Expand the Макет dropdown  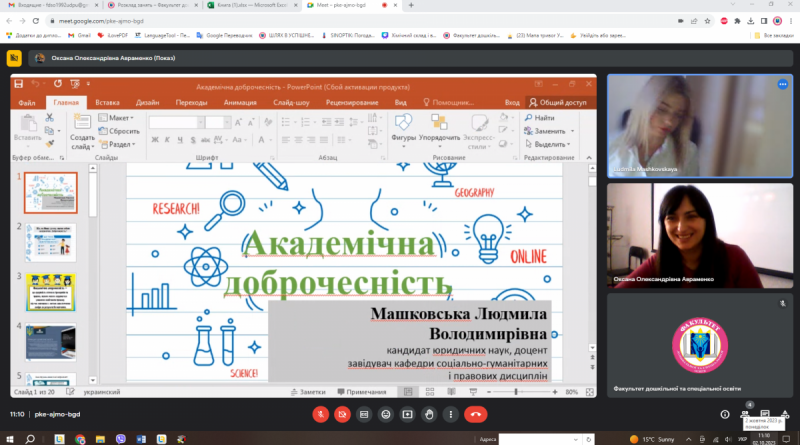pos(117,118)
